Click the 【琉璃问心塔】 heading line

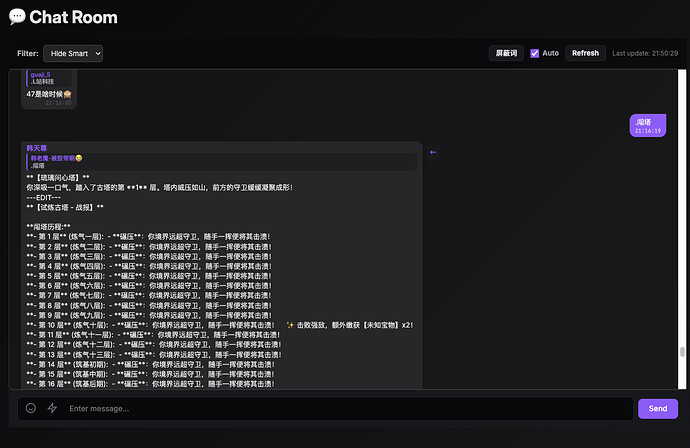(58, 177)
